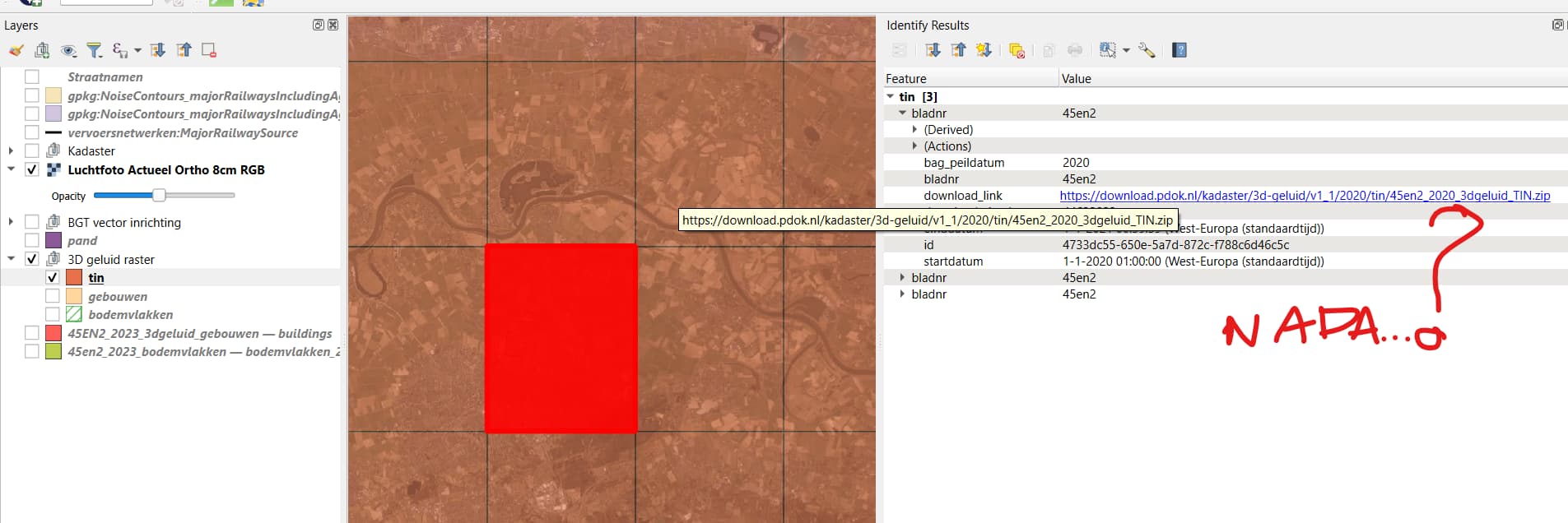Close the Layers panel

coord(333,25)
